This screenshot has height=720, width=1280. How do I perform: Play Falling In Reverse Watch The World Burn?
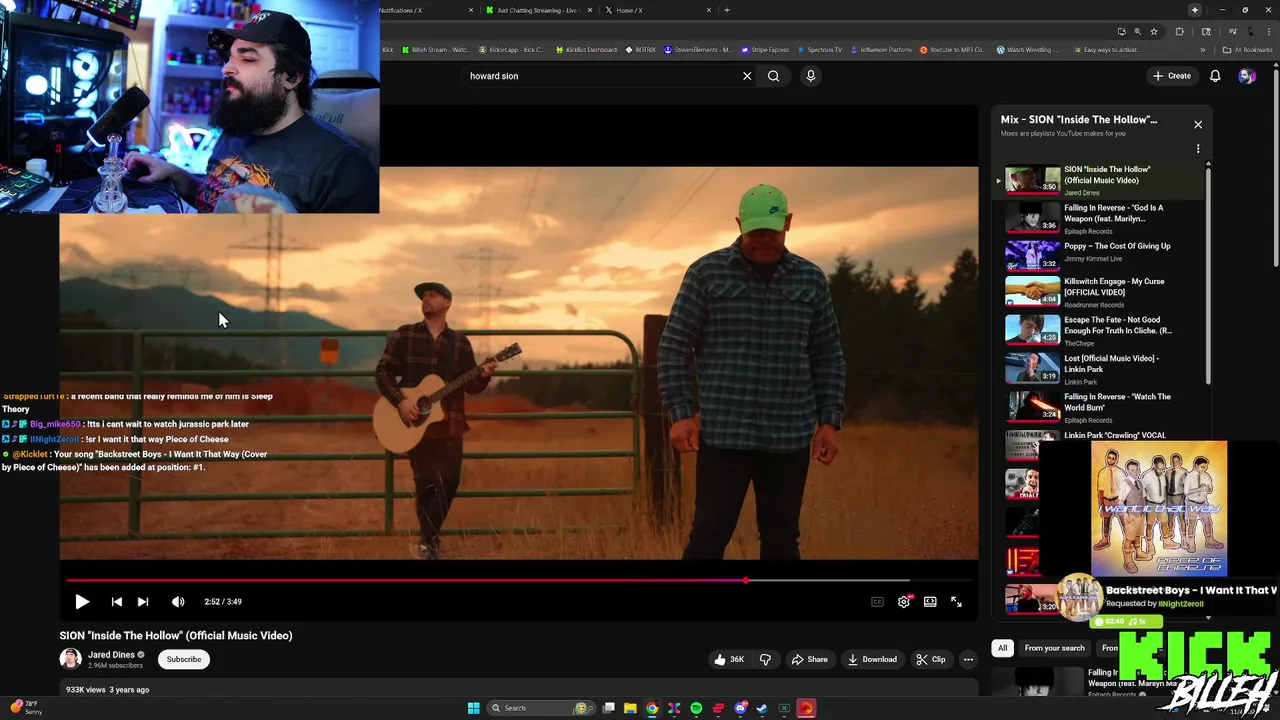click(1100, 406)
